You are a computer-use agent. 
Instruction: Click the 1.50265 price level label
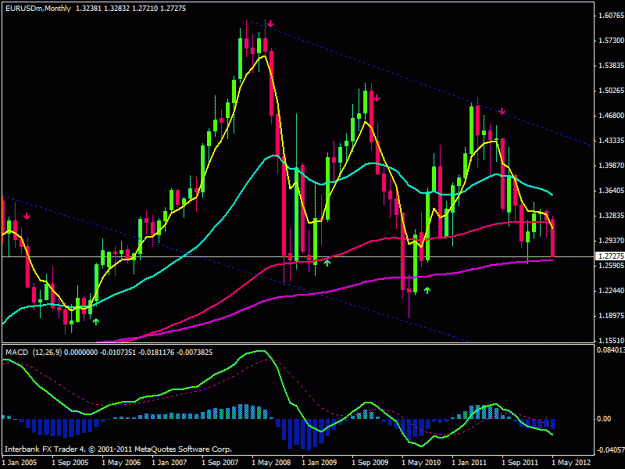point(611,91)
